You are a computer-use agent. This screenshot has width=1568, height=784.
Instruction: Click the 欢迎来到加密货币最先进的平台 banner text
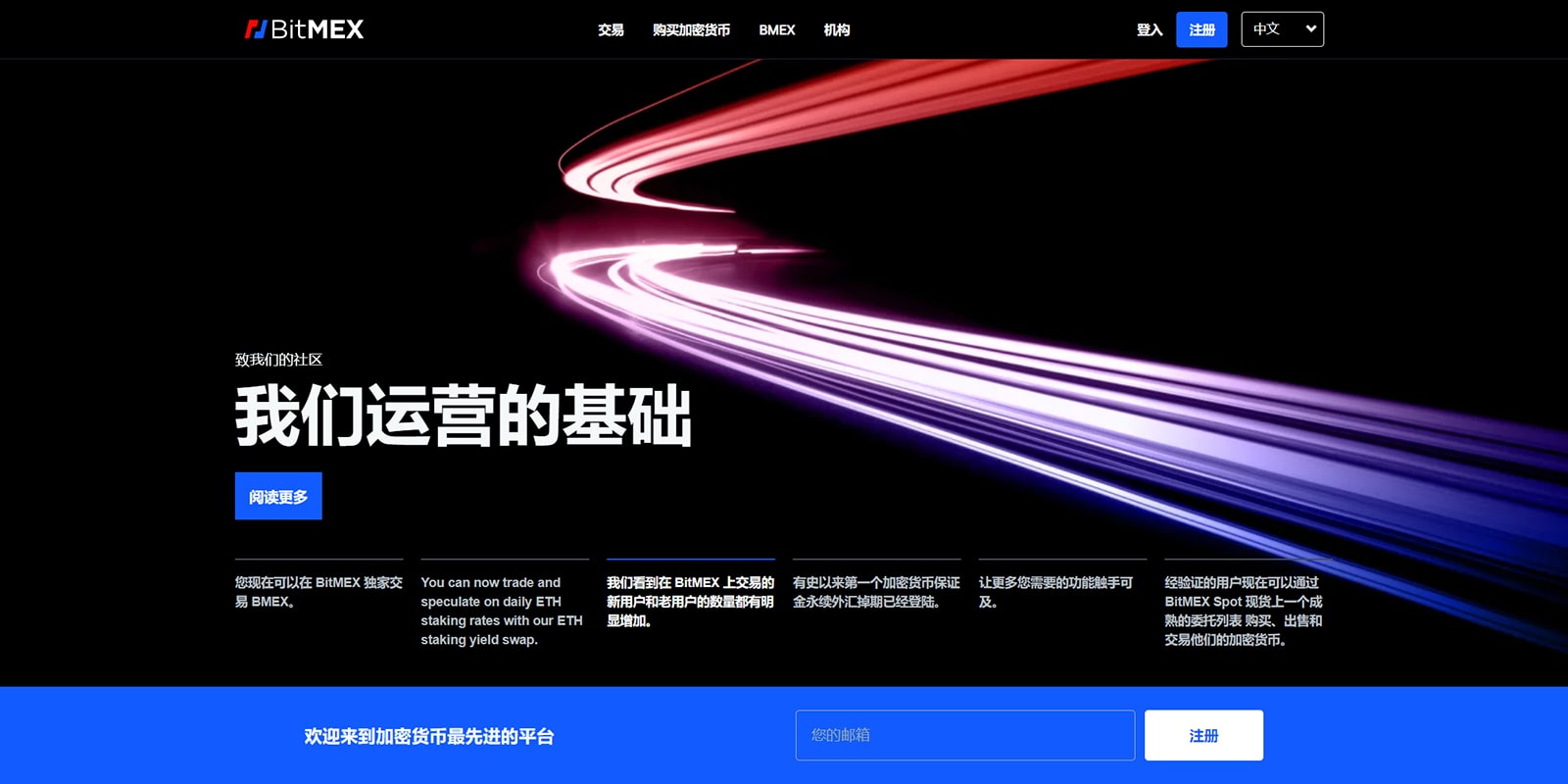click(428, 736)
